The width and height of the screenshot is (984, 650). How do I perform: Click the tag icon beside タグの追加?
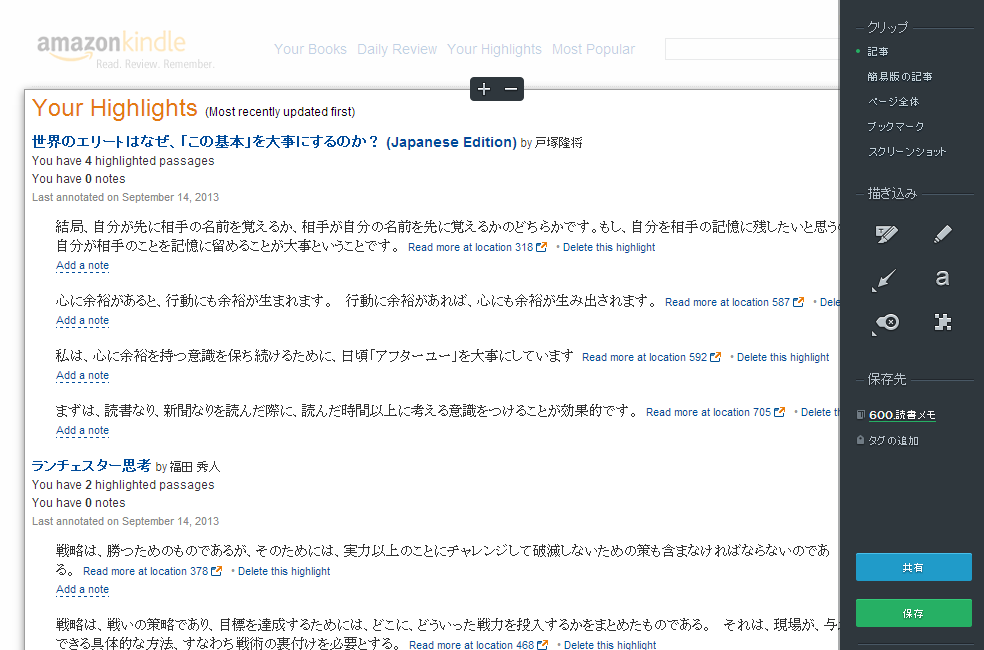point(860,440)
